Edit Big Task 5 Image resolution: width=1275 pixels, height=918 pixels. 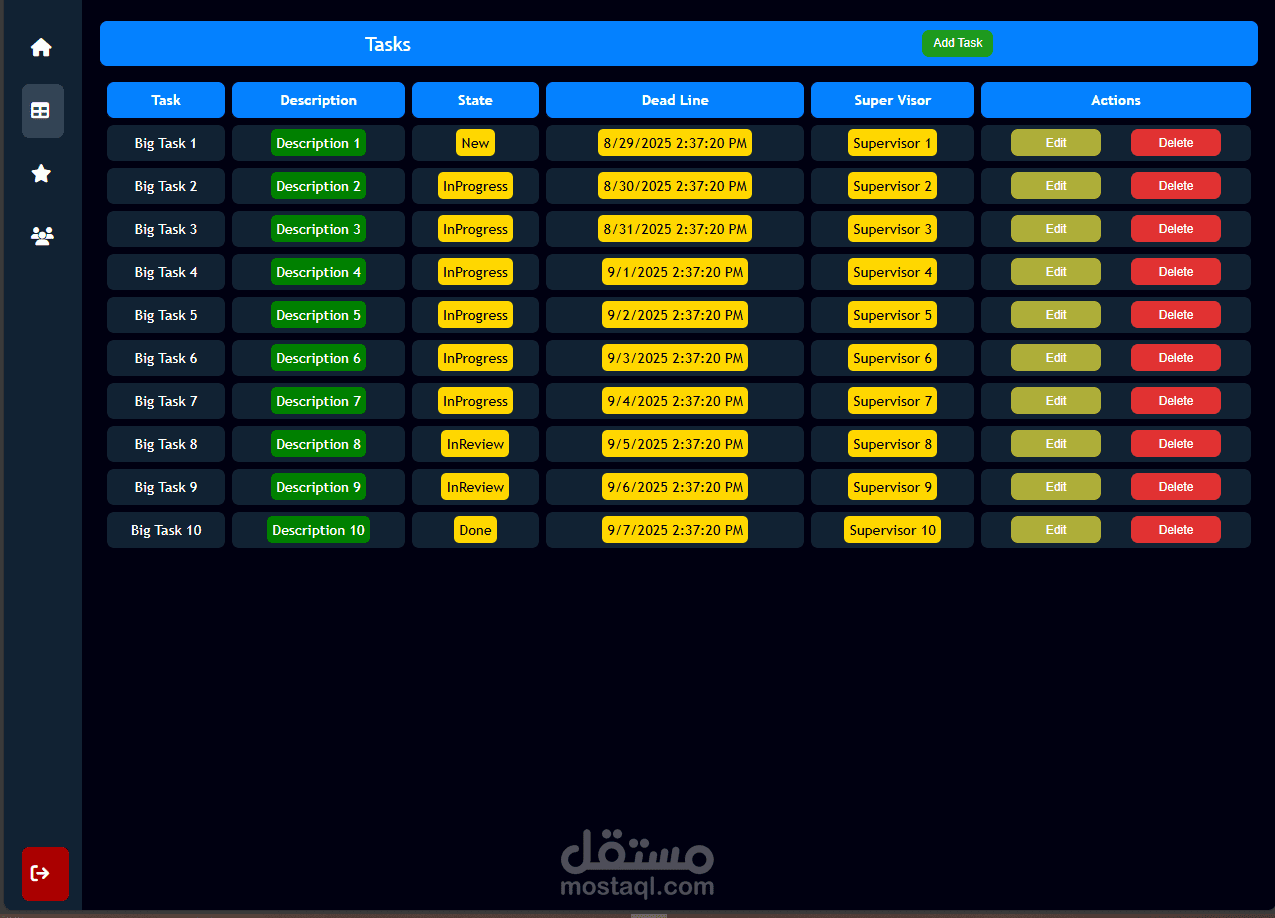[1056, 315]
